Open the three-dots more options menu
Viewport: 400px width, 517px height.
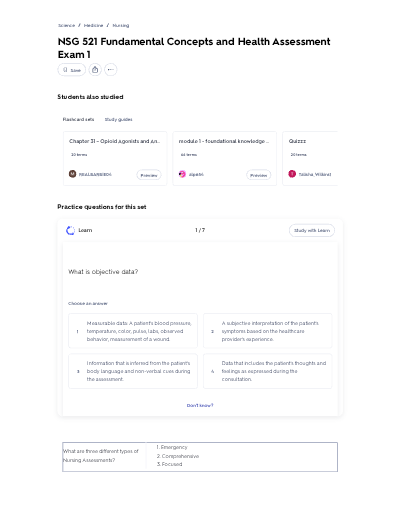111,70
